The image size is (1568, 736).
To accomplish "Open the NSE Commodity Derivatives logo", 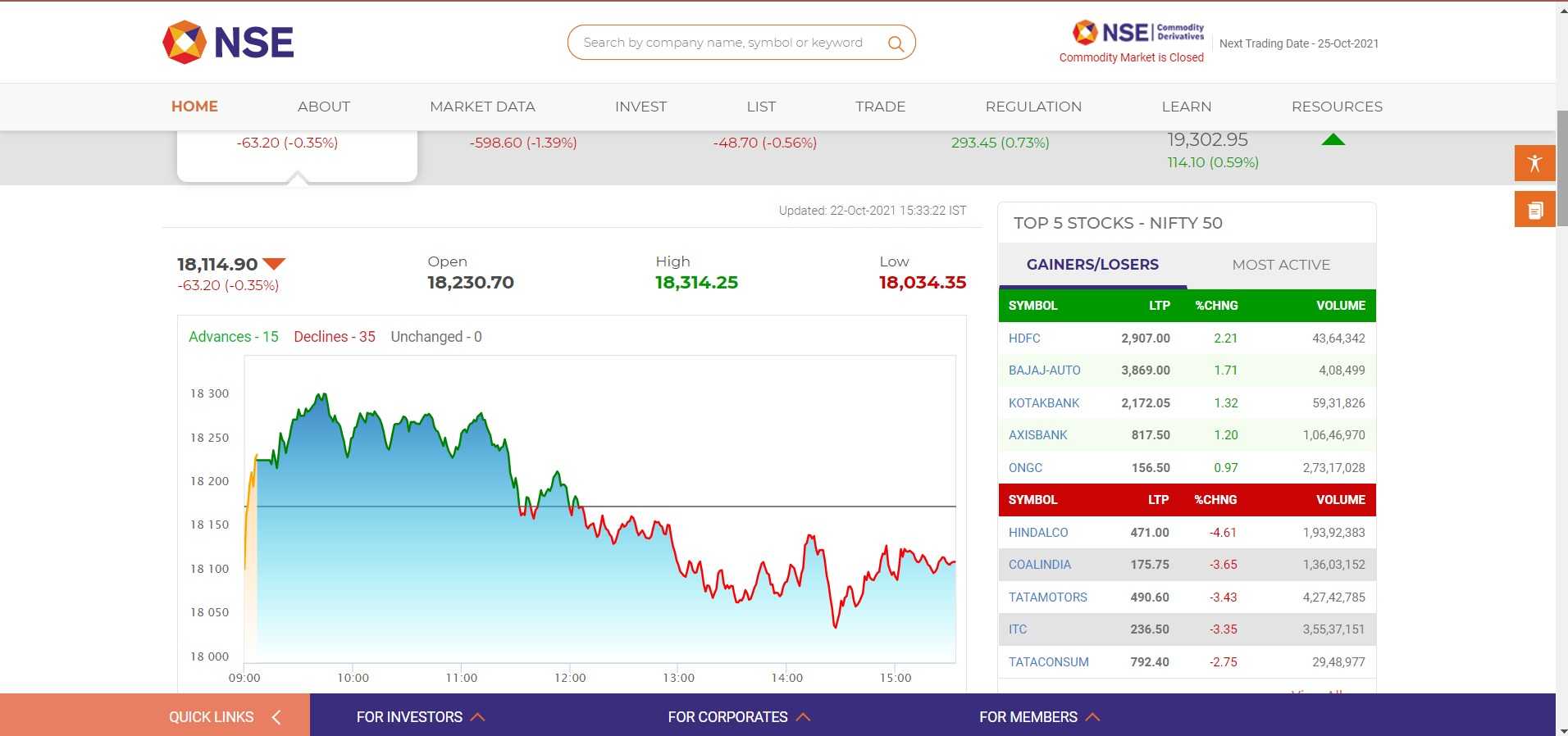I will pos(1138,32).
